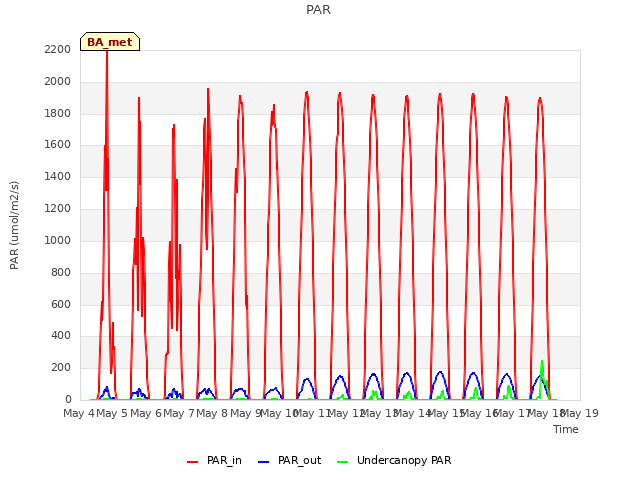Viewport: 640px width, 480px height.
Task: Toggle the PAR_in legend entry
Action: pos(214,460)
